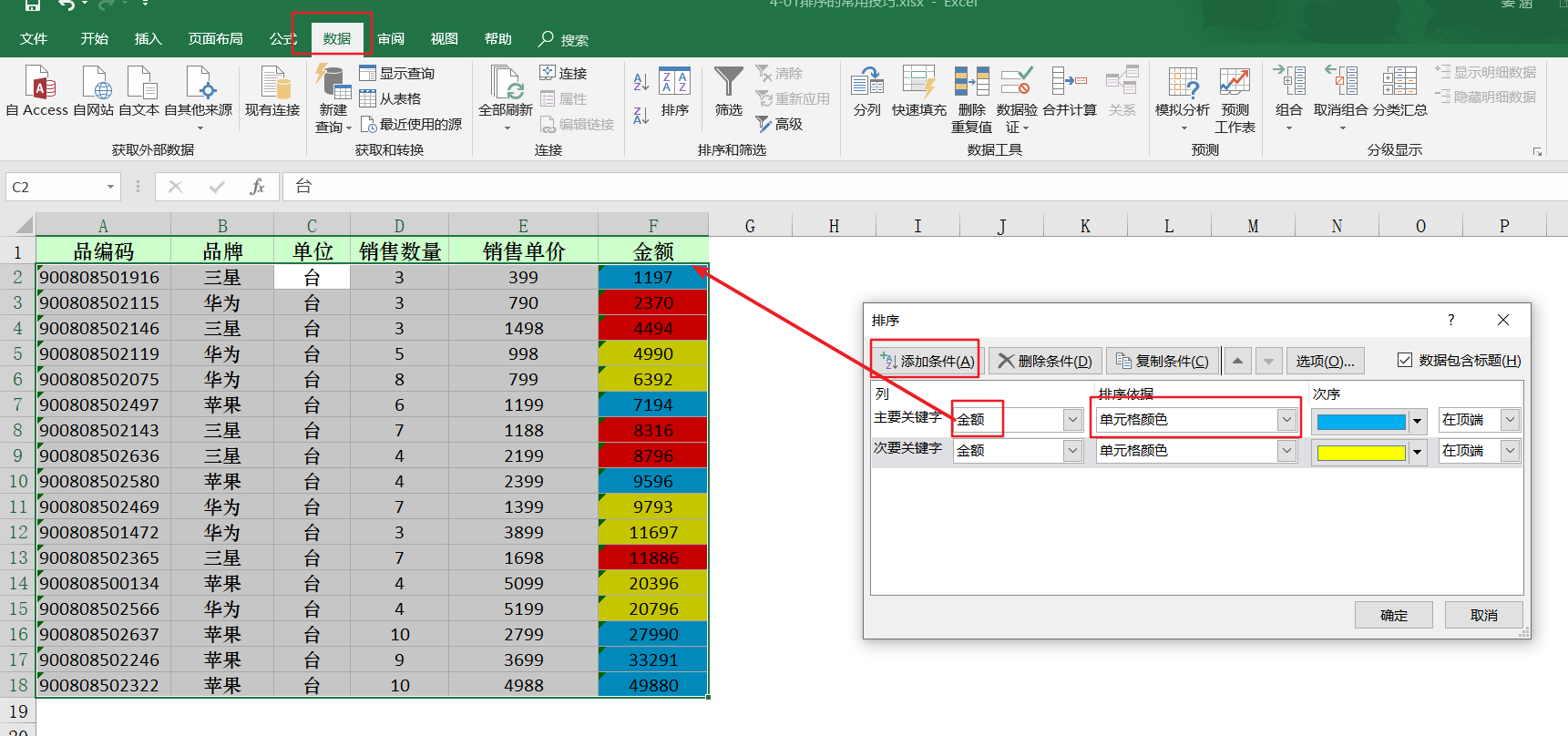Import data from text file (自文本)

pos(139,91)
